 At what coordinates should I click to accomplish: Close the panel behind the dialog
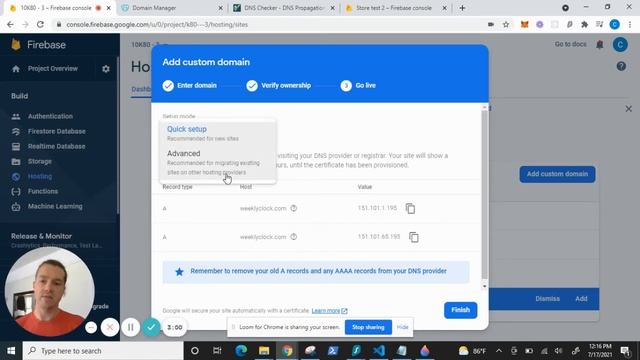629,109
